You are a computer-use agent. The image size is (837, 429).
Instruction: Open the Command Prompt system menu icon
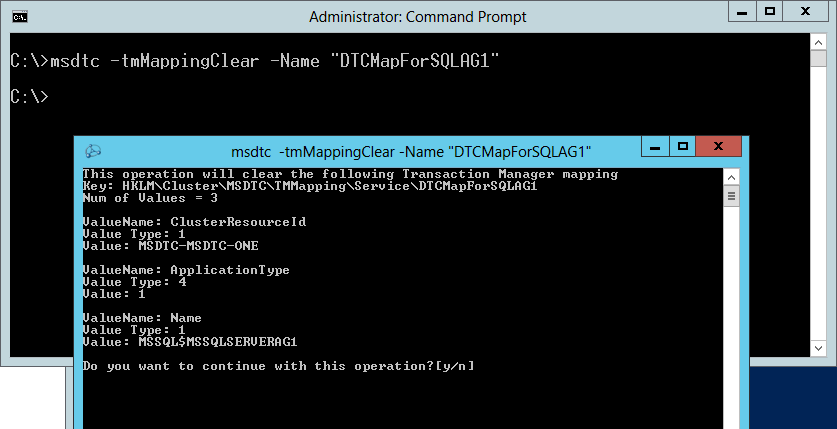[20, 17]
